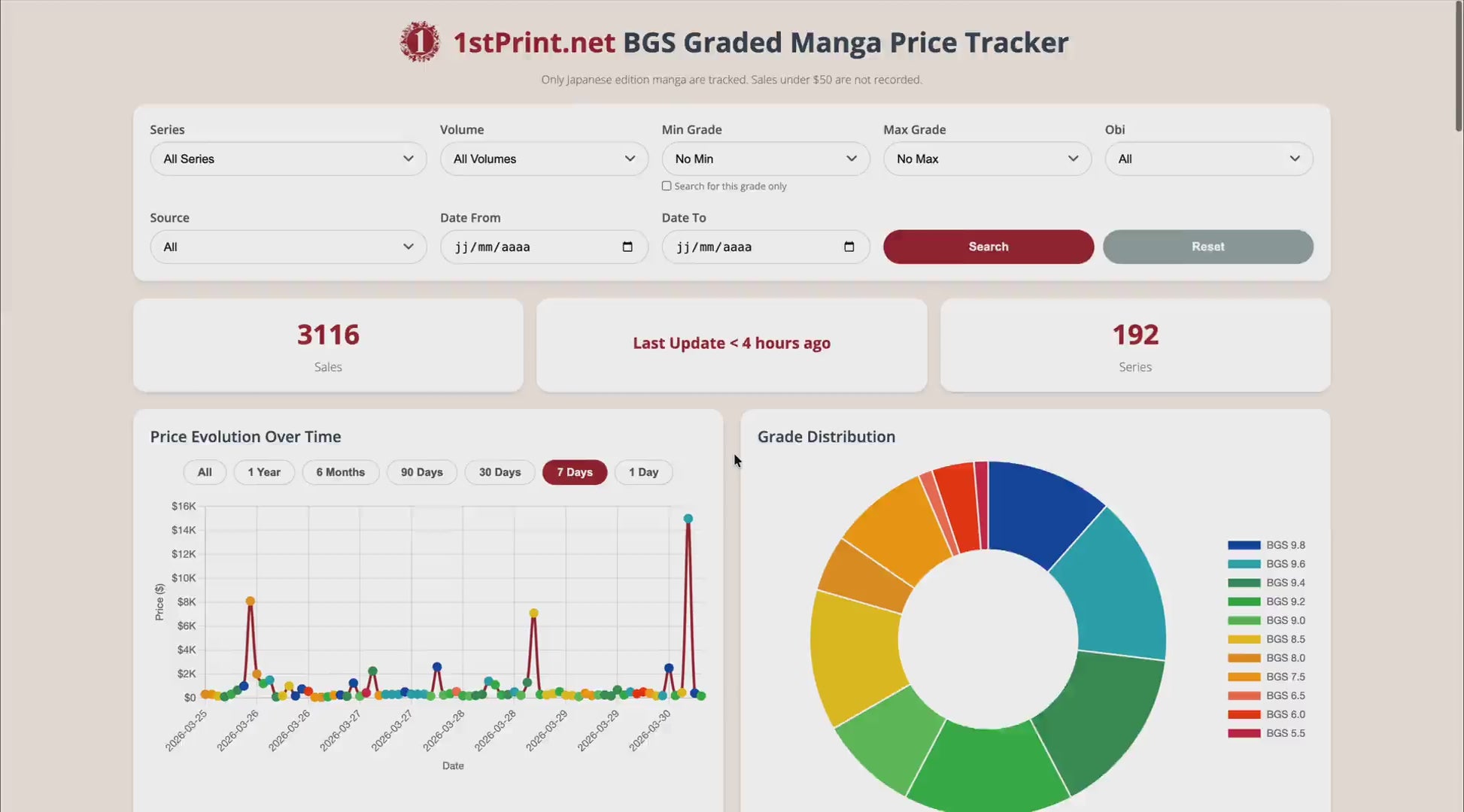Expand the Min Grade dropdown
Image resolution: width=1464 pixels, height=812 pixels.
[765, 159]
